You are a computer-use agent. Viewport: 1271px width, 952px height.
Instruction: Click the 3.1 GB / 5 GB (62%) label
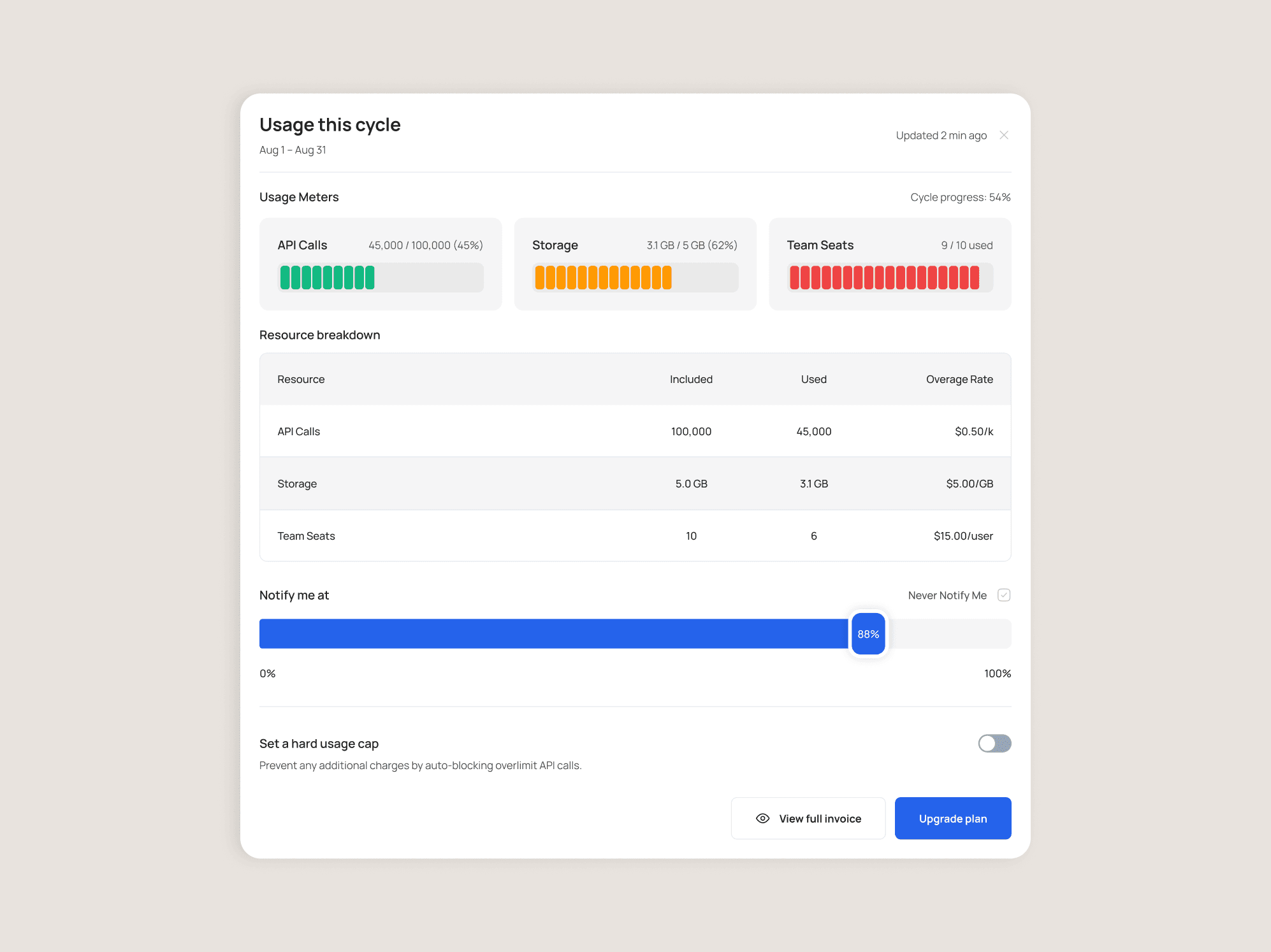tap(692, 245)
